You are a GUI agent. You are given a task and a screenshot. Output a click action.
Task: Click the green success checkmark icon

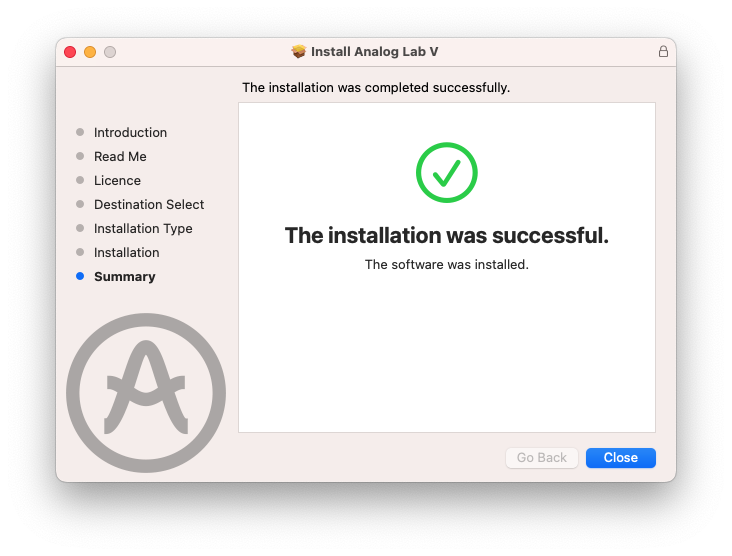pos(446,173)
